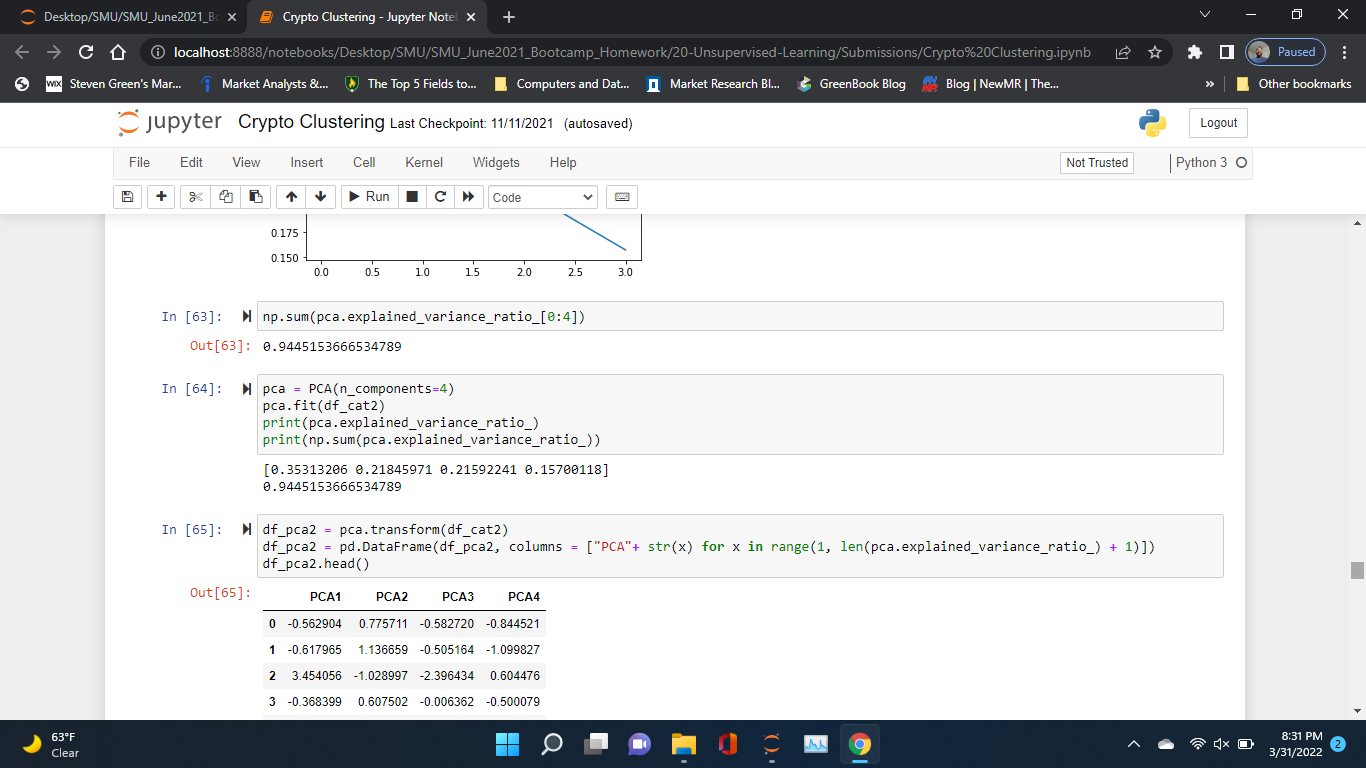Open the File menu
1366x768 pixels.
pyautogui.click(x=140, y=162)
